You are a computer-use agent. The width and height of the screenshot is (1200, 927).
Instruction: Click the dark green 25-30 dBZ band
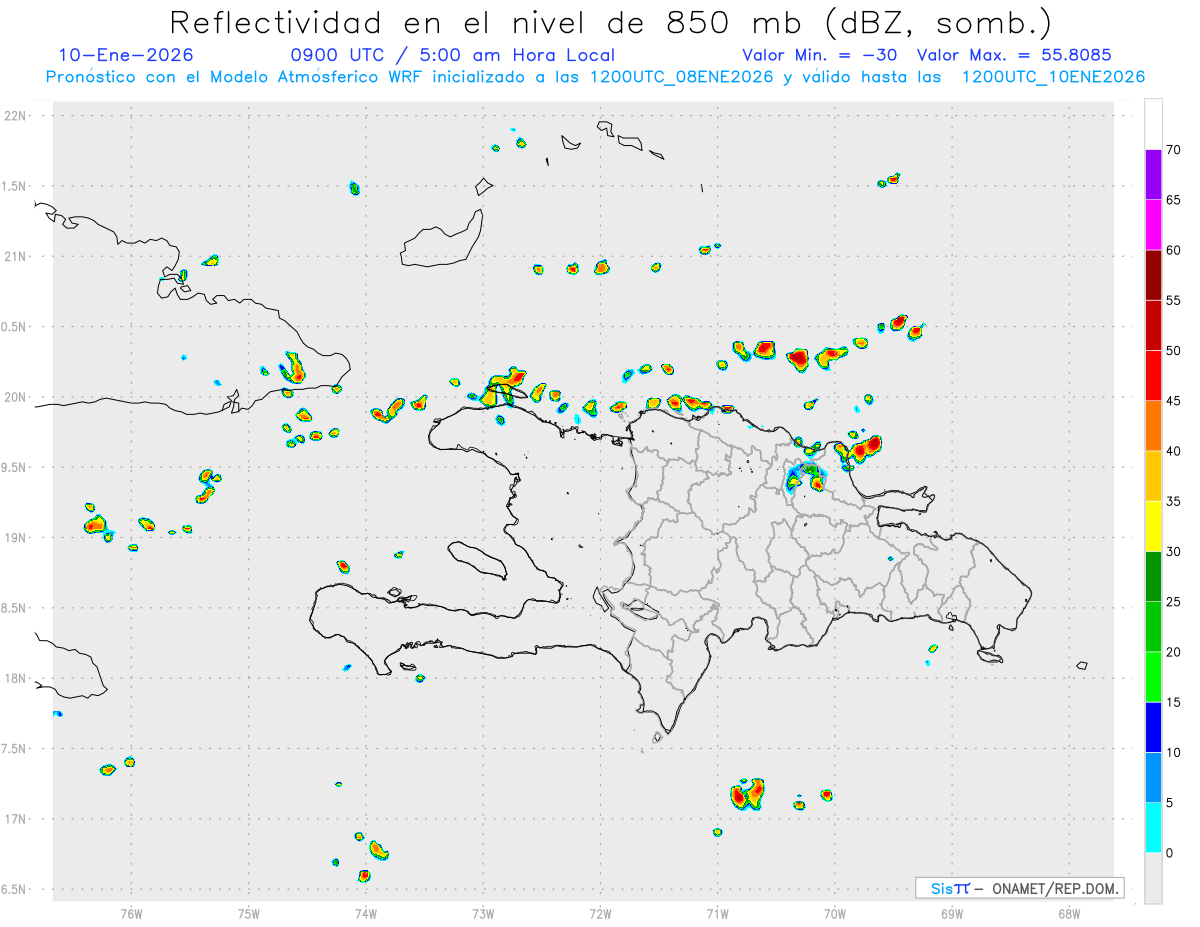[1153, 576]
